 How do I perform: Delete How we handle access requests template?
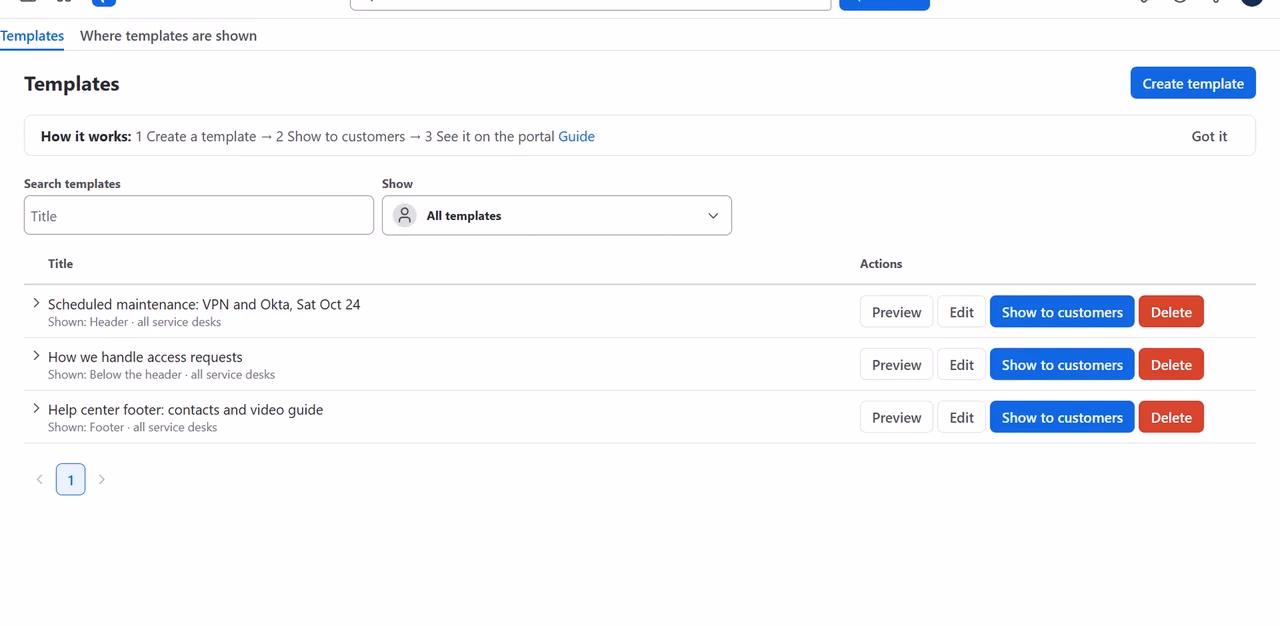pyautogui.click(x=1171, y=365)
